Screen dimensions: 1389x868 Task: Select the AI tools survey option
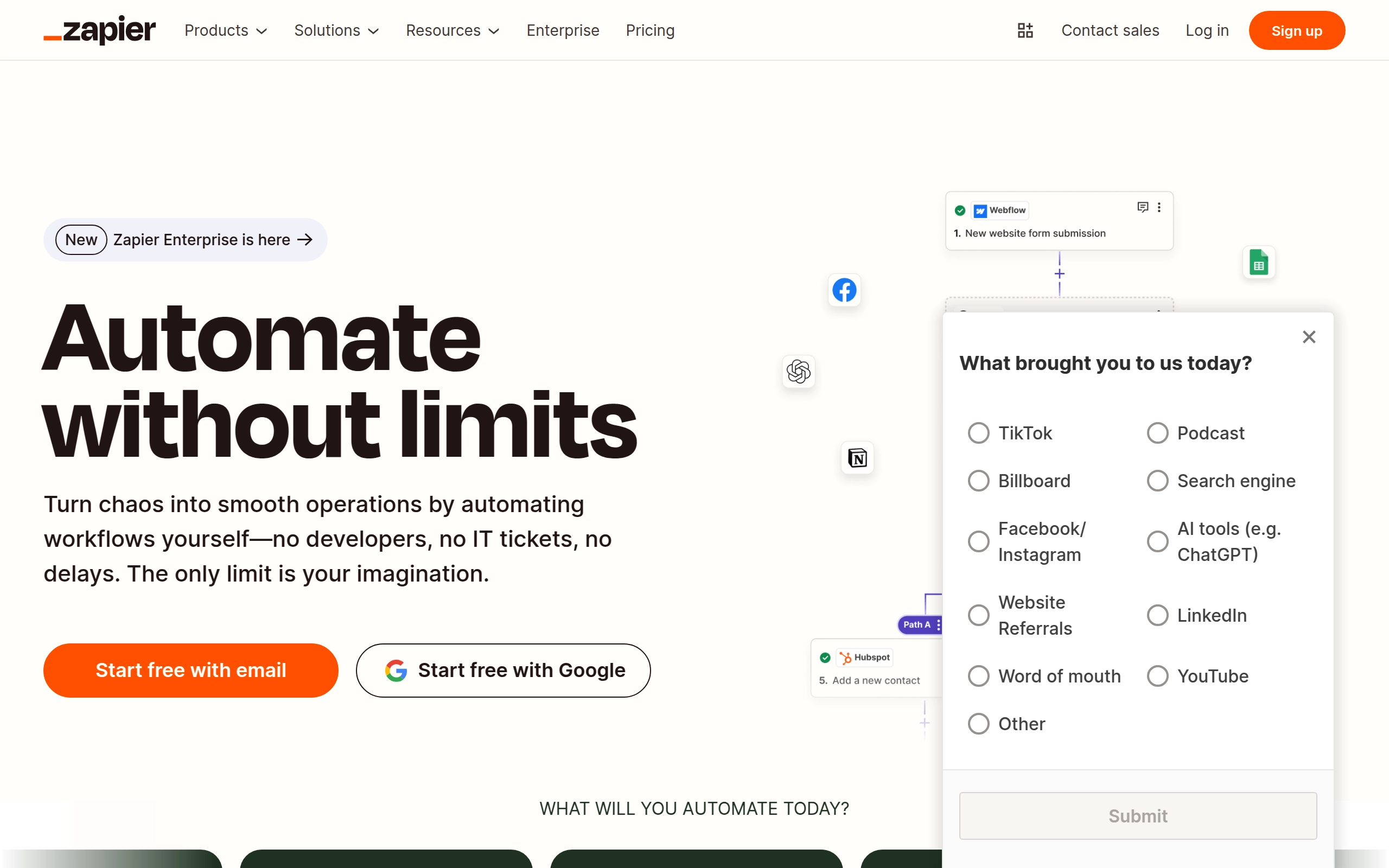(x=1158, y=541)
